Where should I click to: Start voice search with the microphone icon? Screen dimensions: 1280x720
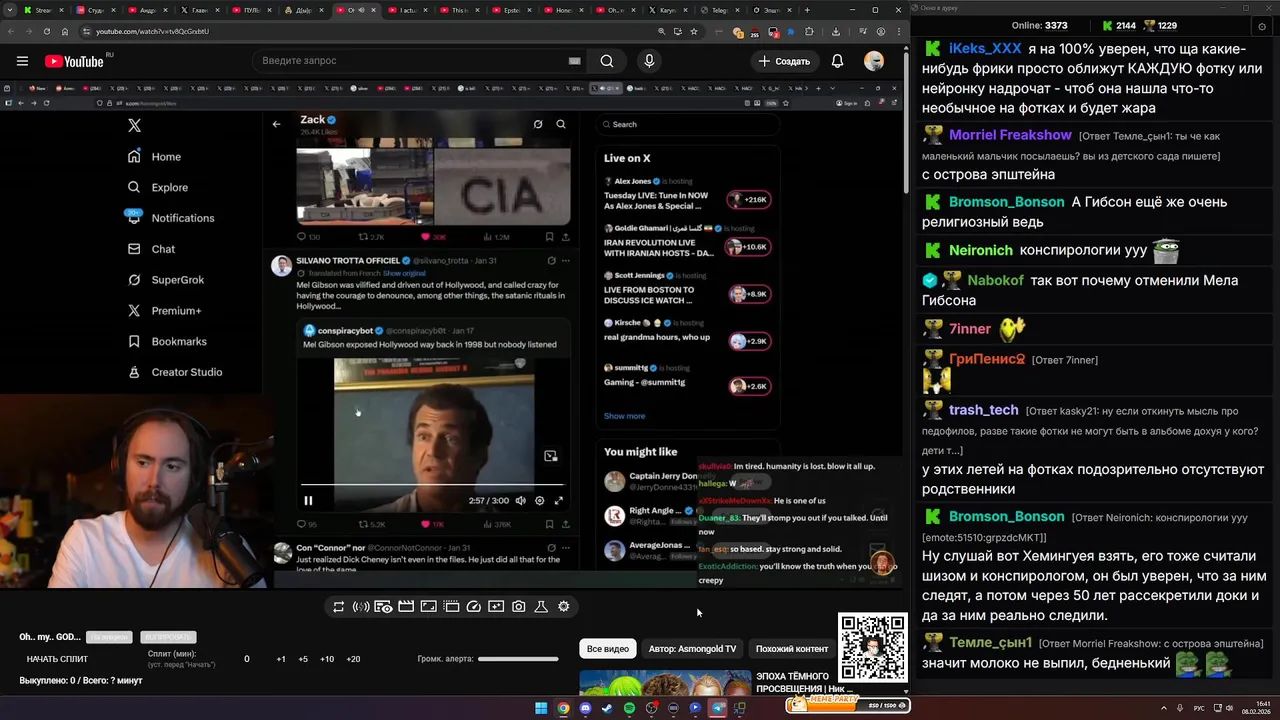click(649, 61)
